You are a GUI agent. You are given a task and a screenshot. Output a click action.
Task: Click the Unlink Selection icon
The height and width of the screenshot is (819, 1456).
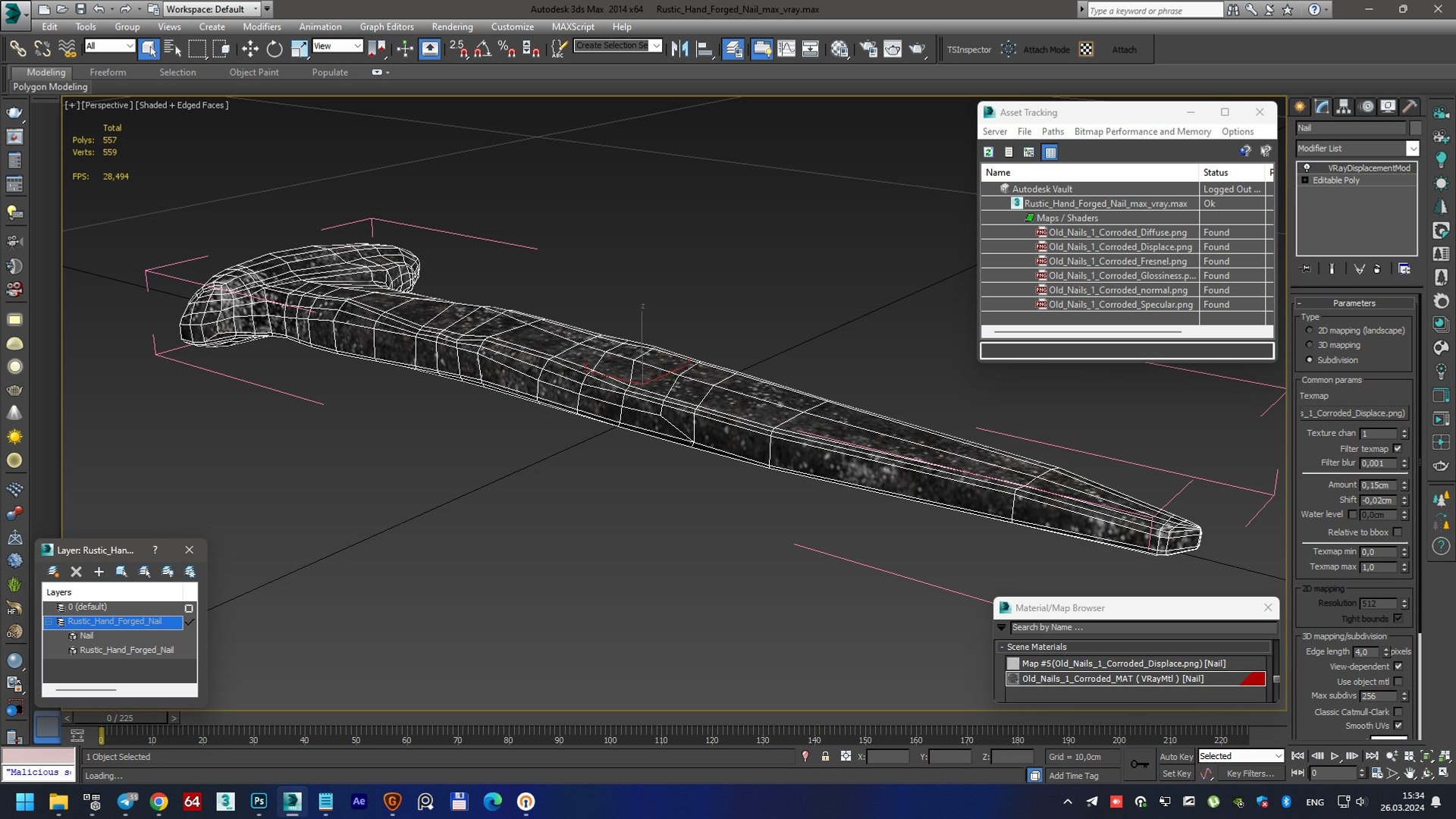[x=42, y=49]
